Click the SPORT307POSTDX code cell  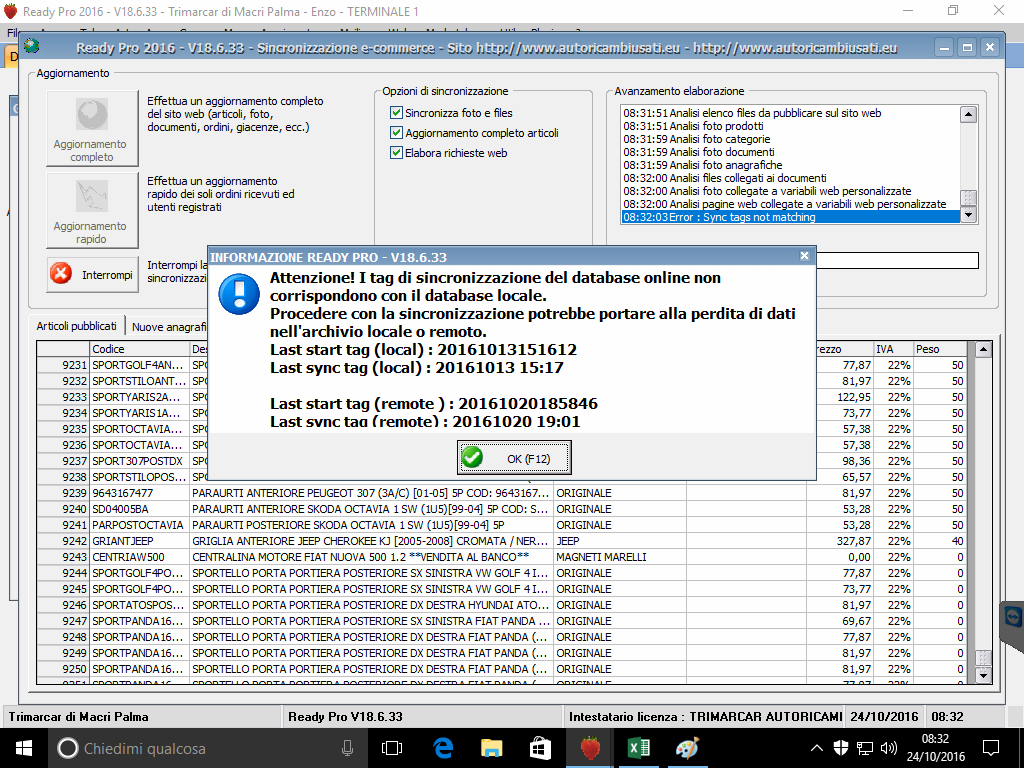pyautogui.click(x=140, y=461)
